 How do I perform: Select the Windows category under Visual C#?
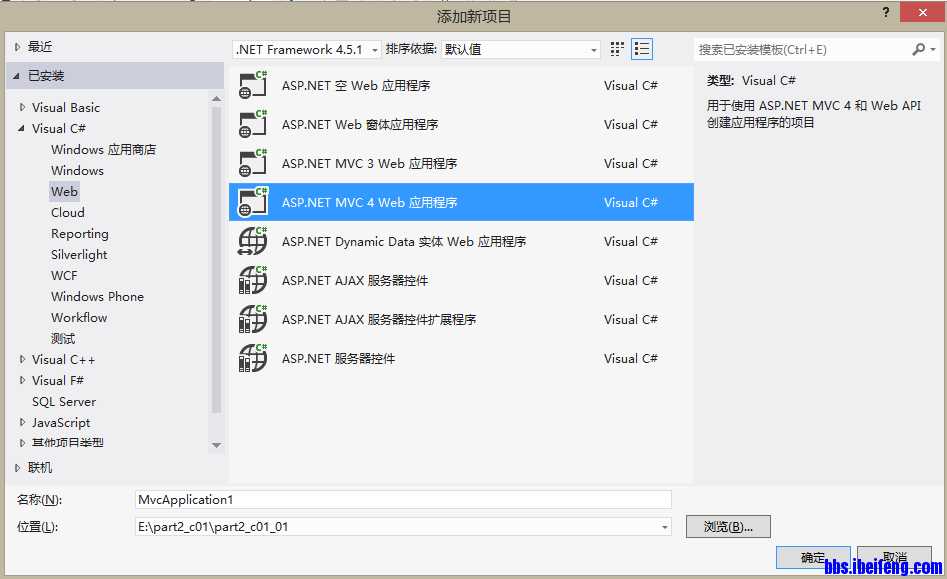[77, 170]
